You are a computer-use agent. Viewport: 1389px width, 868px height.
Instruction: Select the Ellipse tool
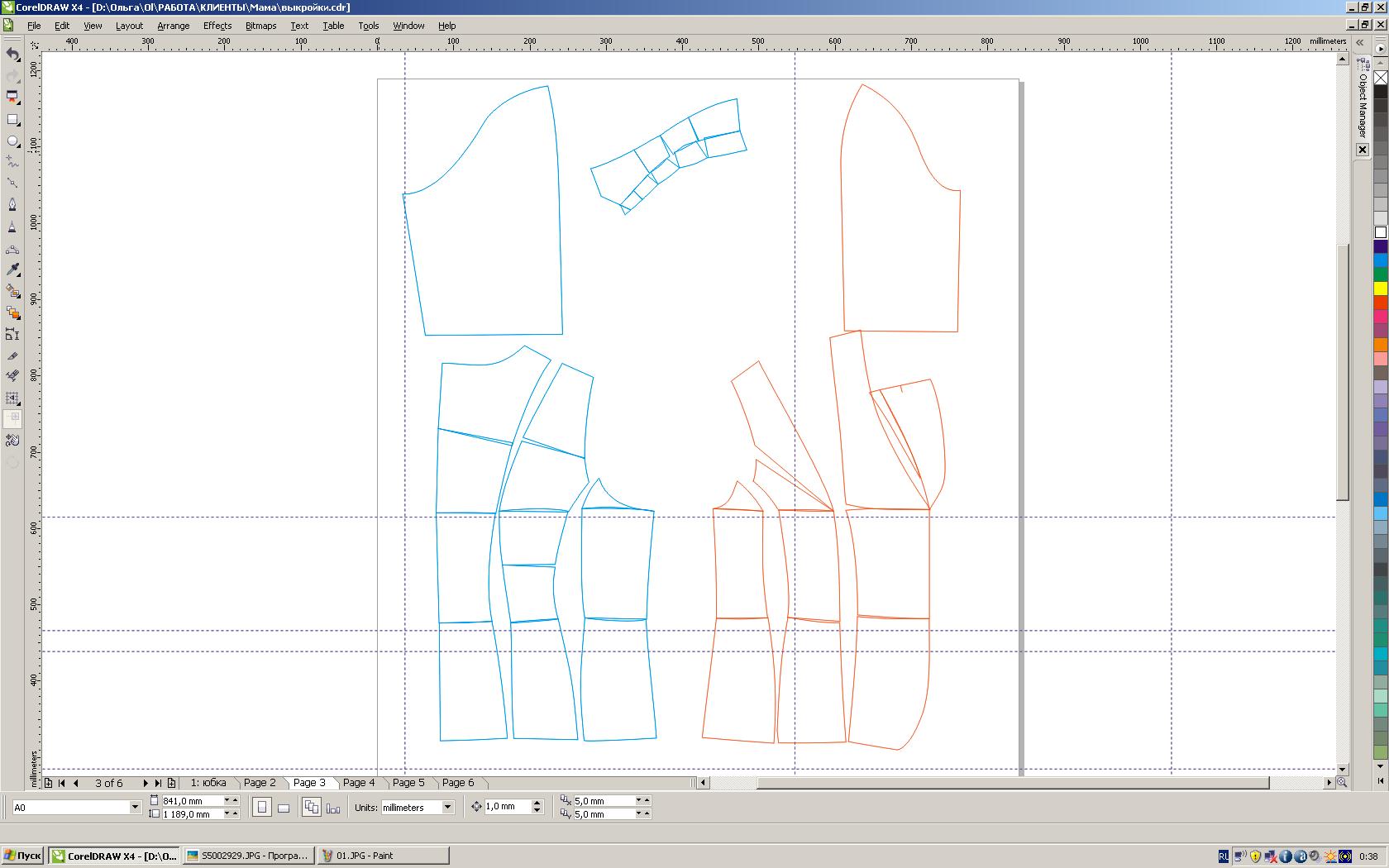pos(12,141)
